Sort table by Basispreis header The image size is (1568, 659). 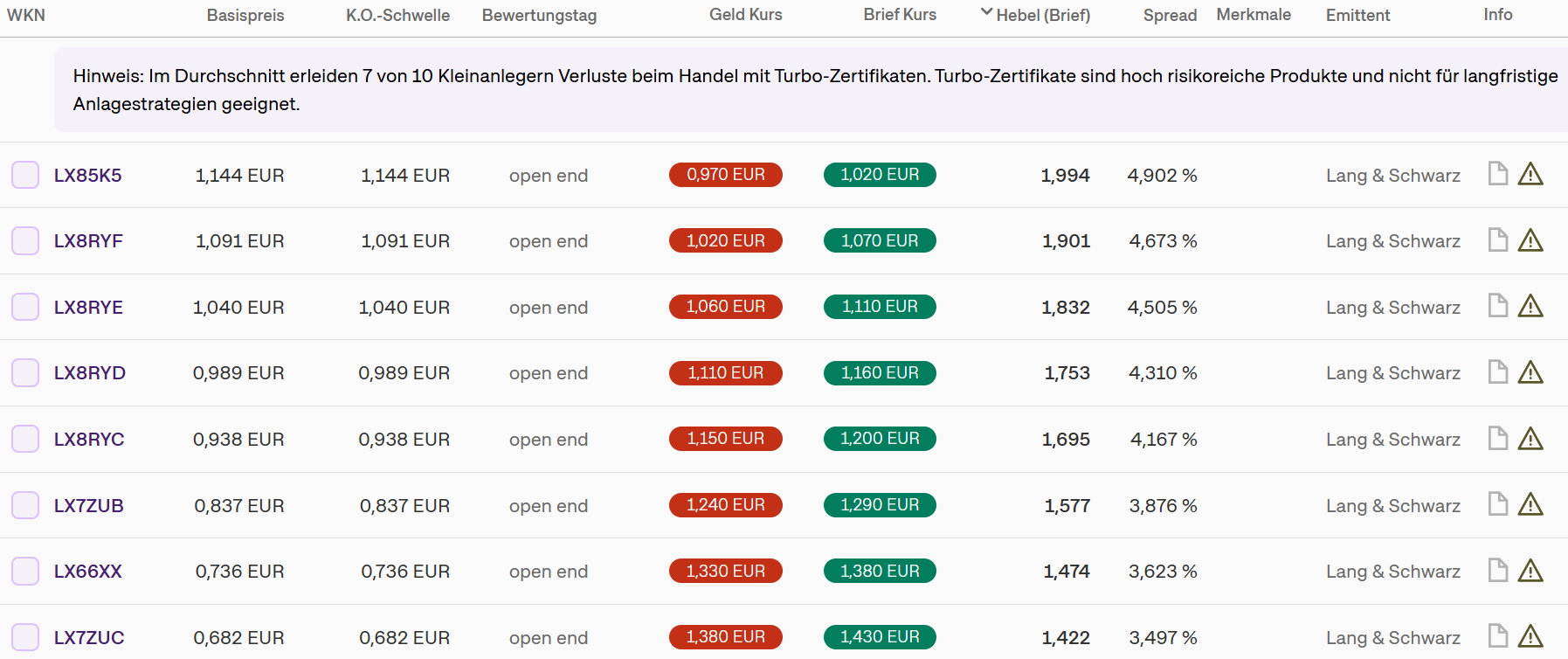coord(245,15)
